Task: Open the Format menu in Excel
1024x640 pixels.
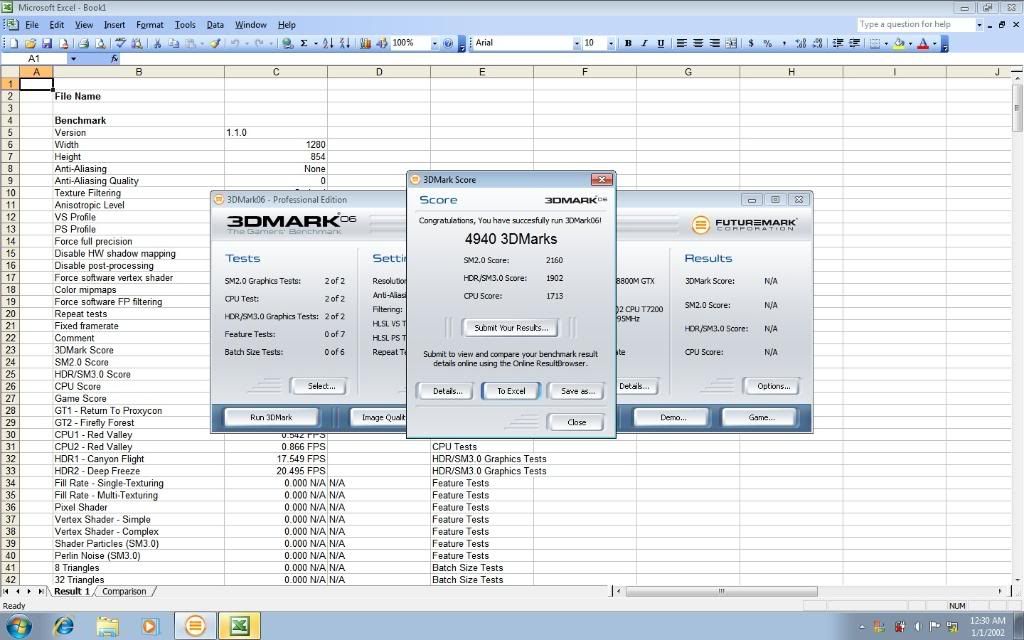Action: 150,25
